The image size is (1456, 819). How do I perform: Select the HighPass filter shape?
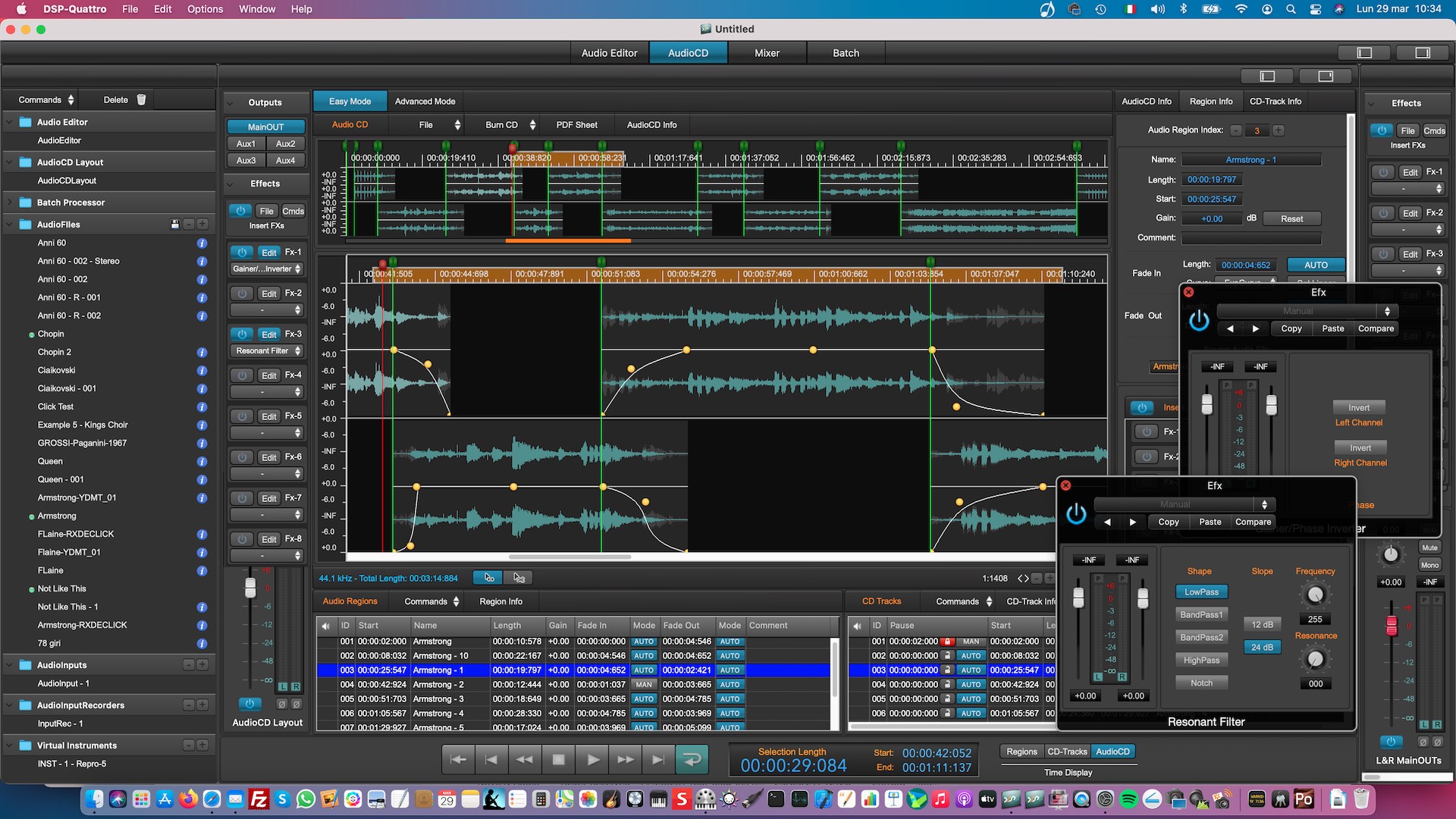coord(1201,661)
